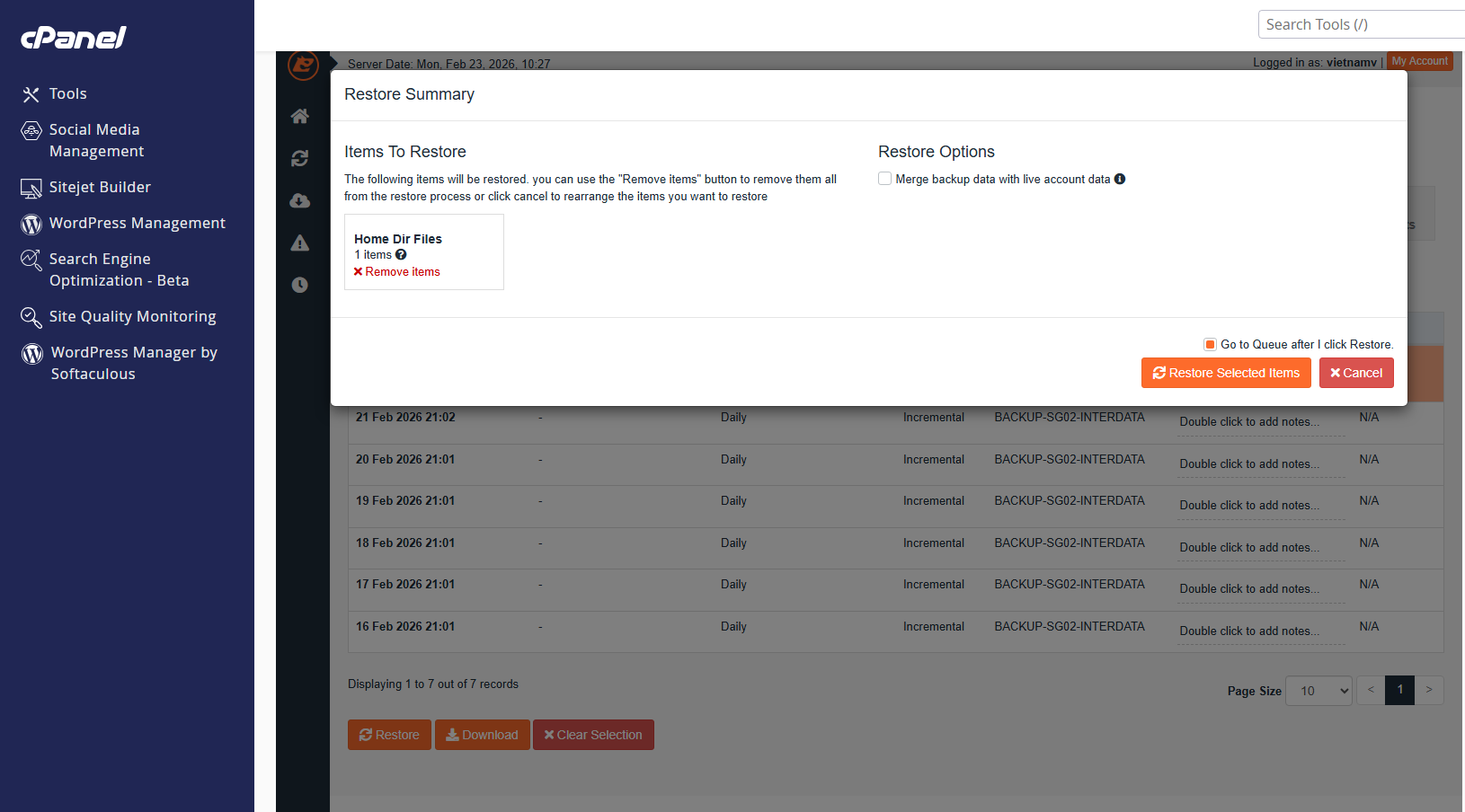Click the My Account button
This screenshot has width=1465, height=812.
click(x=1420, y=61)
